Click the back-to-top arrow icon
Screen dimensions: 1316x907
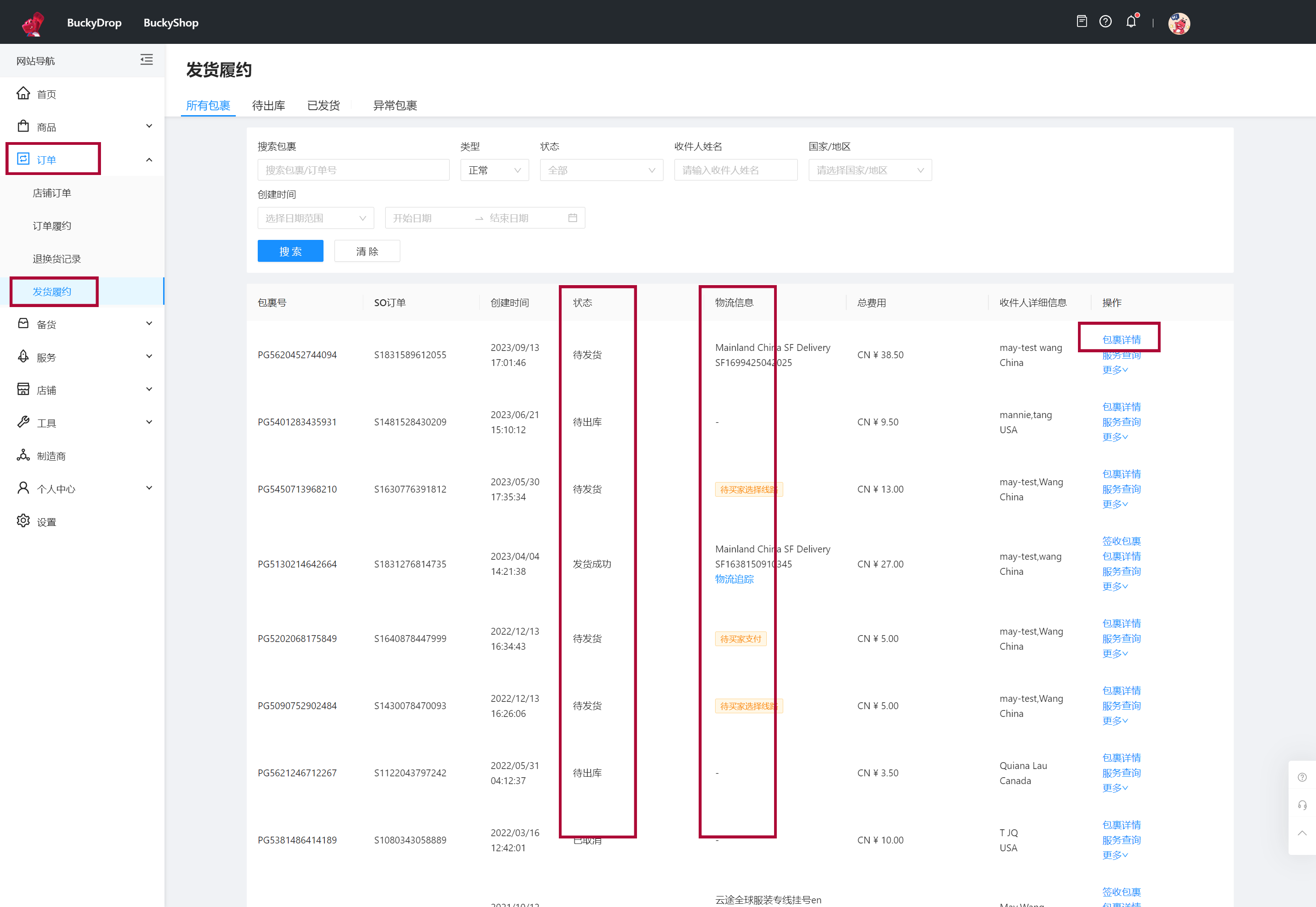1302,834
